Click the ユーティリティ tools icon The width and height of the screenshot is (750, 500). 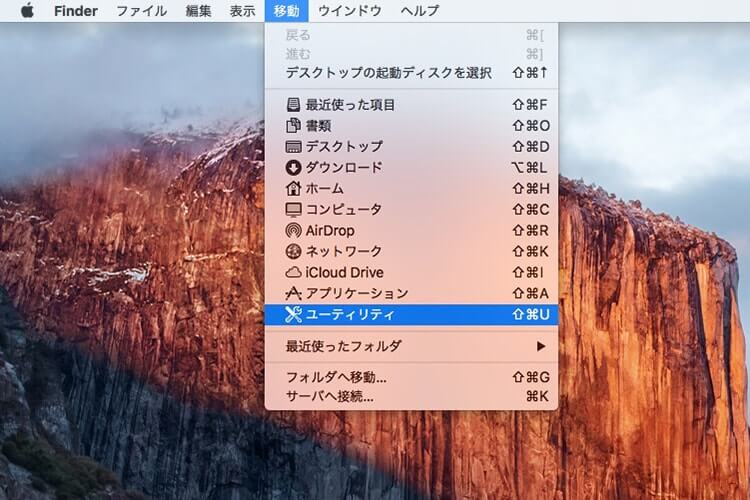point(293,314)
